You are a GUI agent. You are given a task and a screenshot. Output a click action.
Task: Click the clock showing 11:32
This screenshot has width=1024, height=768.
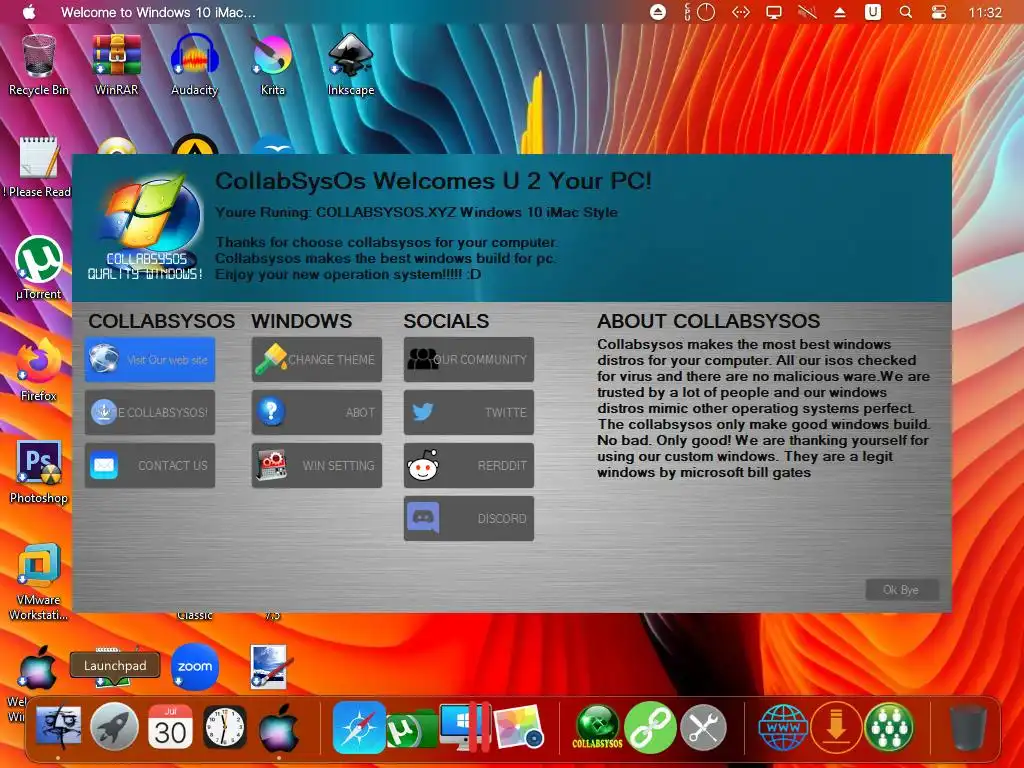(985, 12)
